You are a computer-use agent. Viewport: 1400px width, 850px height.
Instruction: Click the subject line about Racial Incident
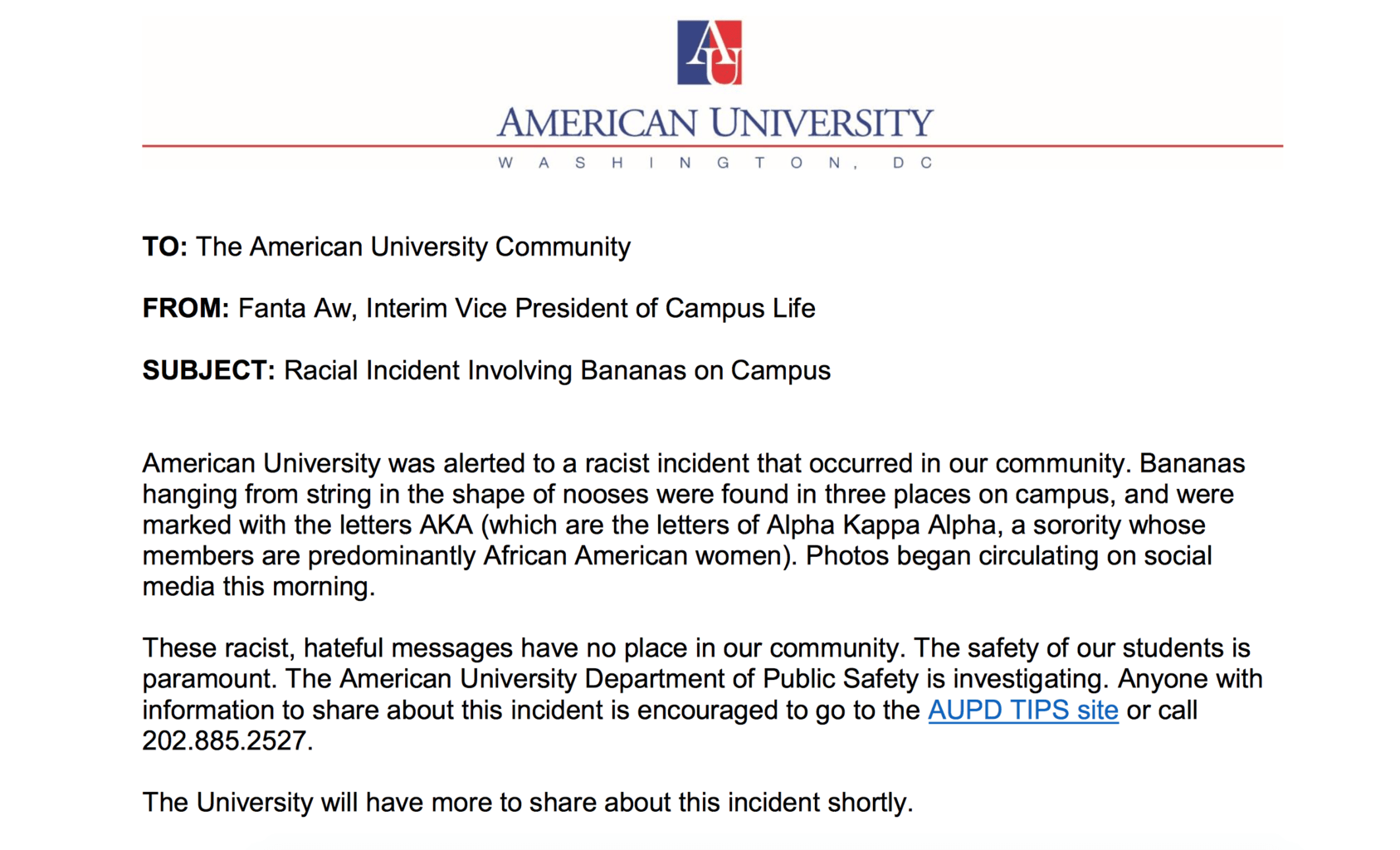557,370
